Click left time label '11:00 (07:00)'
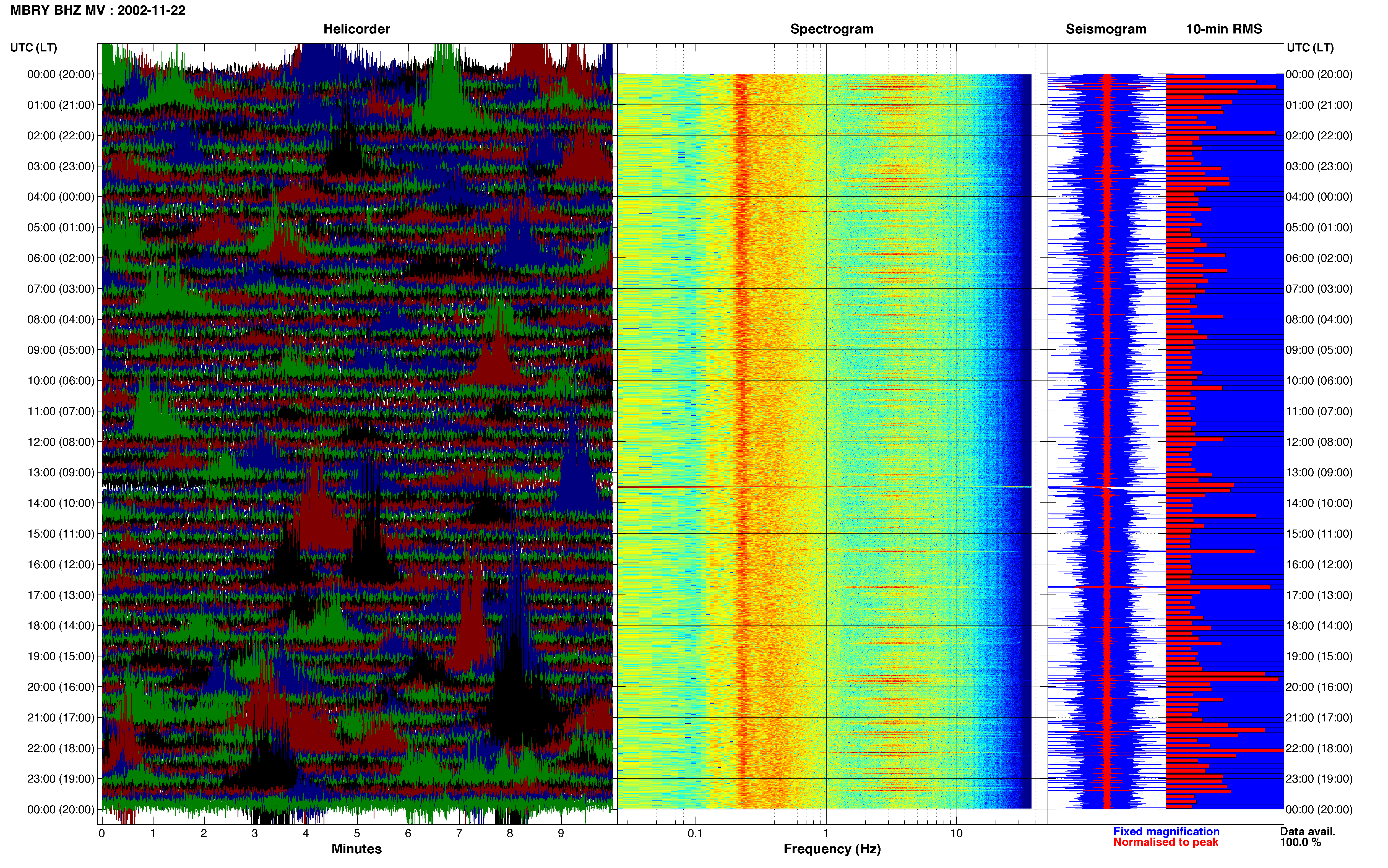Image resolution: width=1388 pixels, height=868 pixels. pyautogui.click(x=61, y=411)
